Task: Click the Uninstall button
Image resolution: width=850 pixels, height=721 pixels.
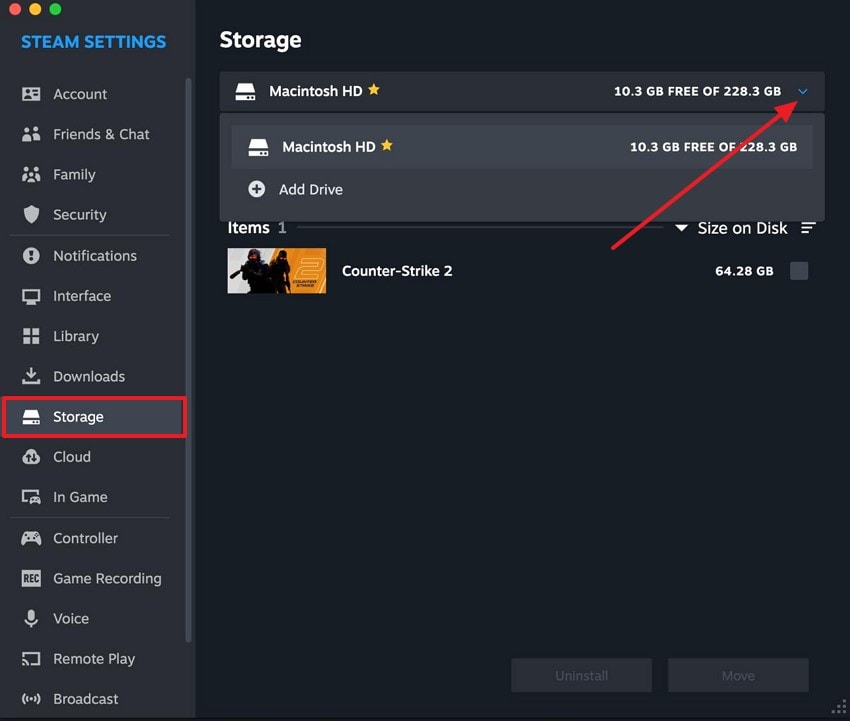Action: pyautogui.click(x=581, y=675)
